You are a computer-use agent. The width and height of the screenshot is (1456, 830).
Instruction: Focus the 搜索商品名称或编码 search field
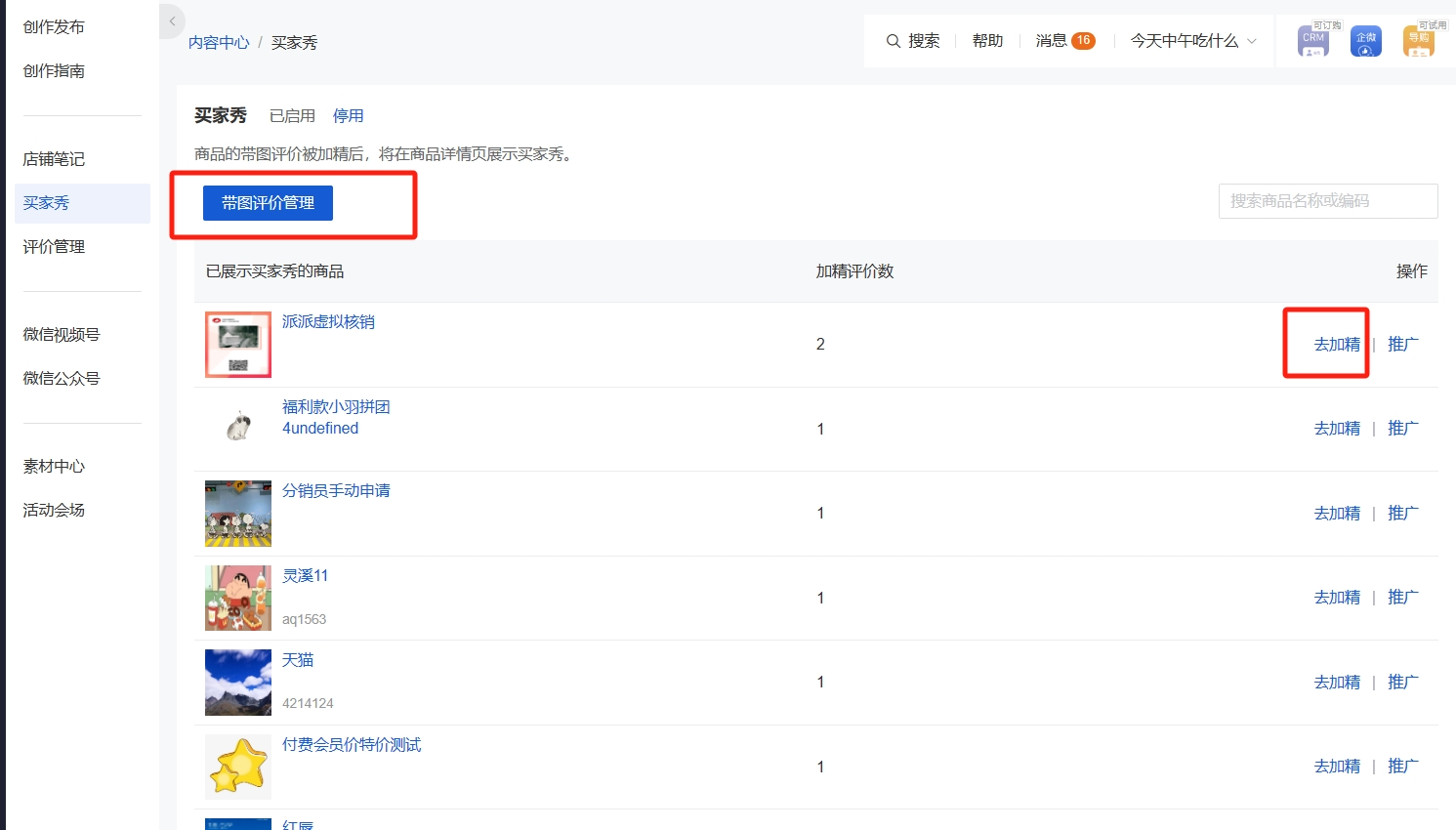pos(1328,201)
